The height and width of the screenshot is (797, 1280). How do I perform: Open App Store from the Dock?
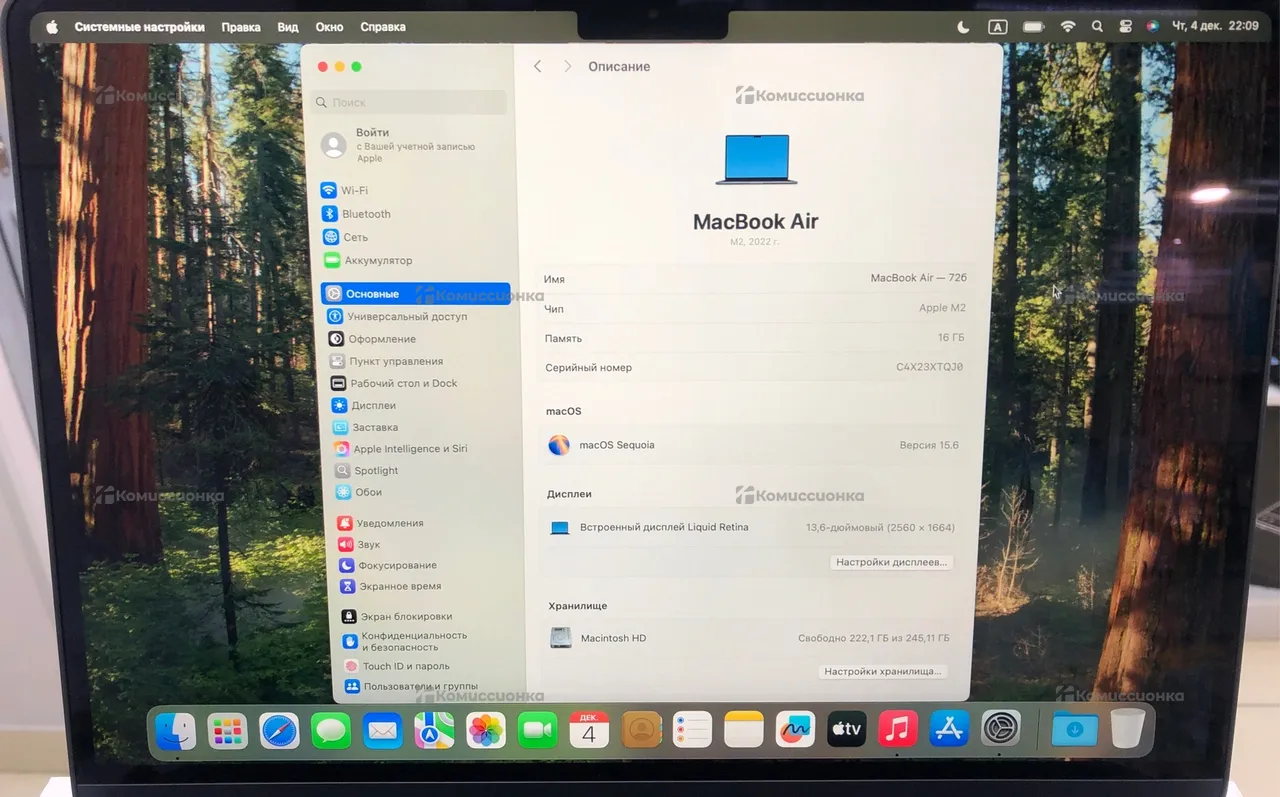[x=949, y=729]
